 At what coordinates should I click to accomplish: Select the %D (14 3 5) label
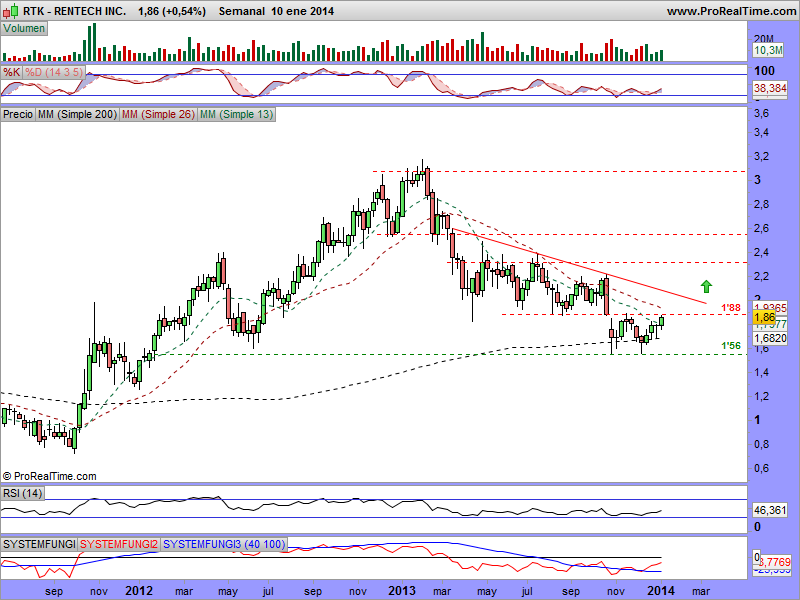pos(54,72)
